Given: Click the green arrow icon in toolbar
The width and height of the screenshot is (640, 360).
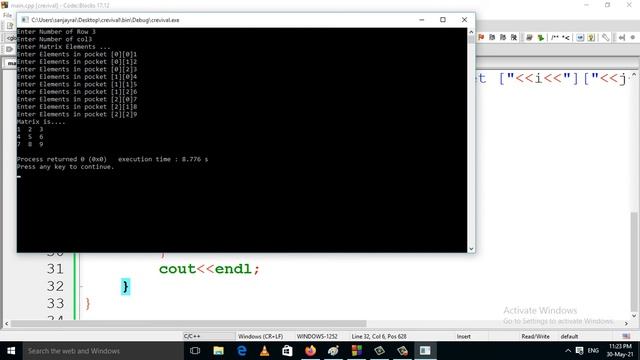Looking at the screenshot, I should tap(541, 38).
